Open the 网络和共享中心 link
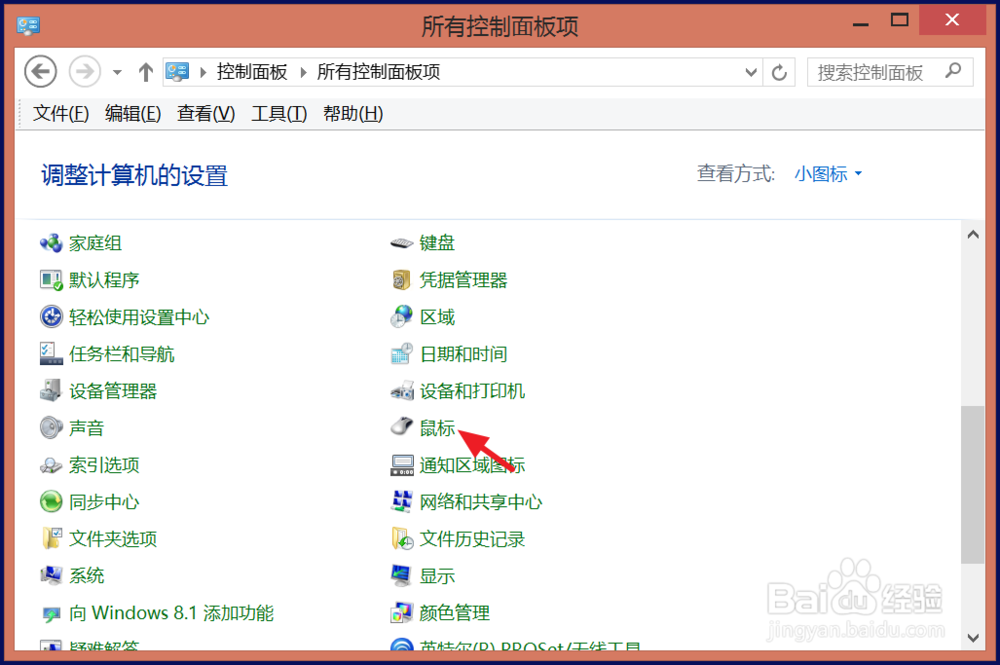 pos(481,502)
